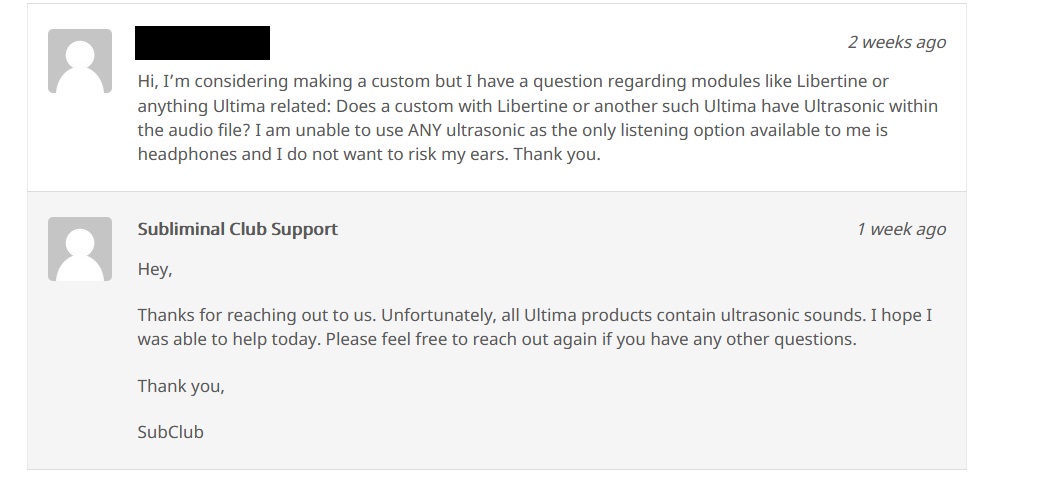
Task: Open the Subliminal Club Support author name
Action: [237, 229]
